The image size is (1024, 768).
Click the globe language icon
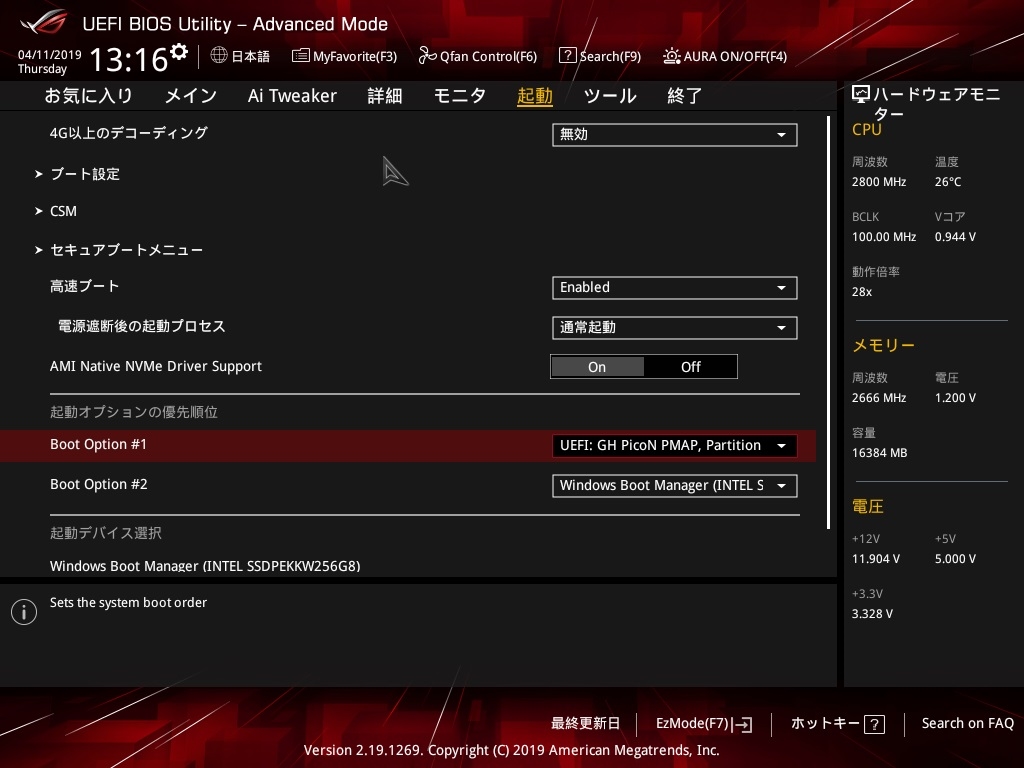pyautogui.click(x=219, y=56)
